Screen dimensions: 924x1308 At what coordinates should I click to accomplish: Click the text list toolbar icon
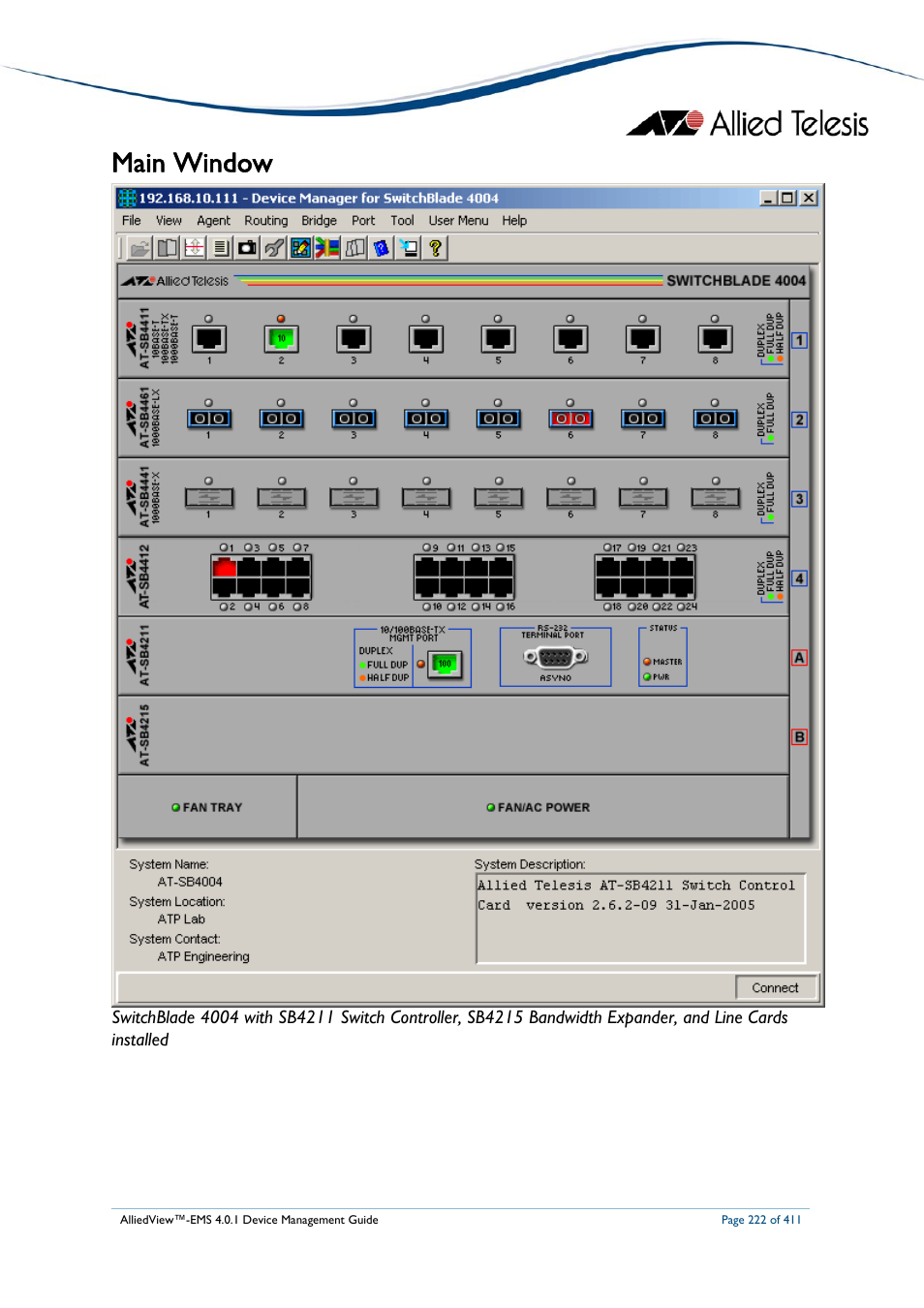[x=221, y=248]
